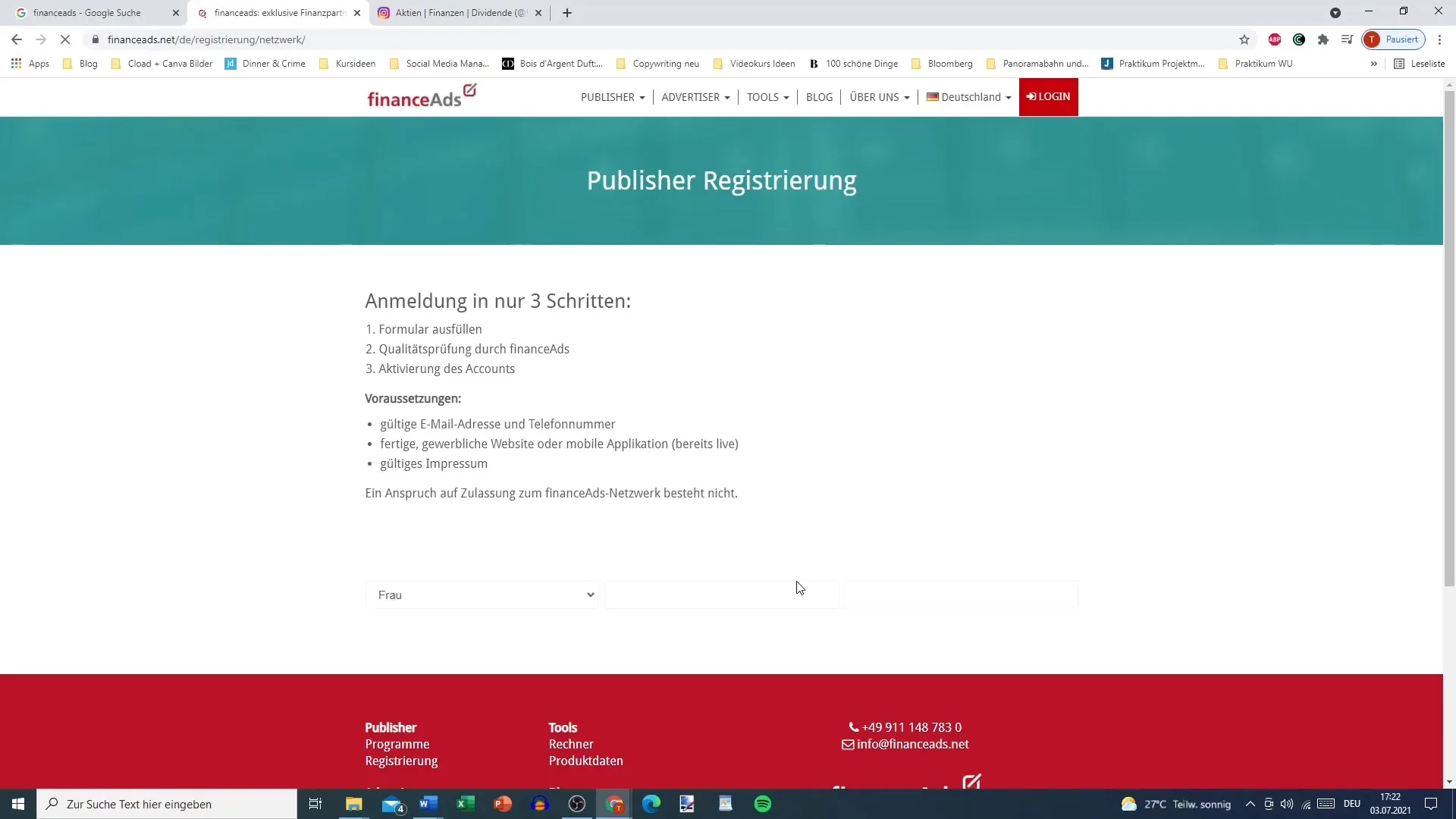Expand the ÜBER UNS menu
Viewport: 1456px width, 819px height.
[879, 97]
